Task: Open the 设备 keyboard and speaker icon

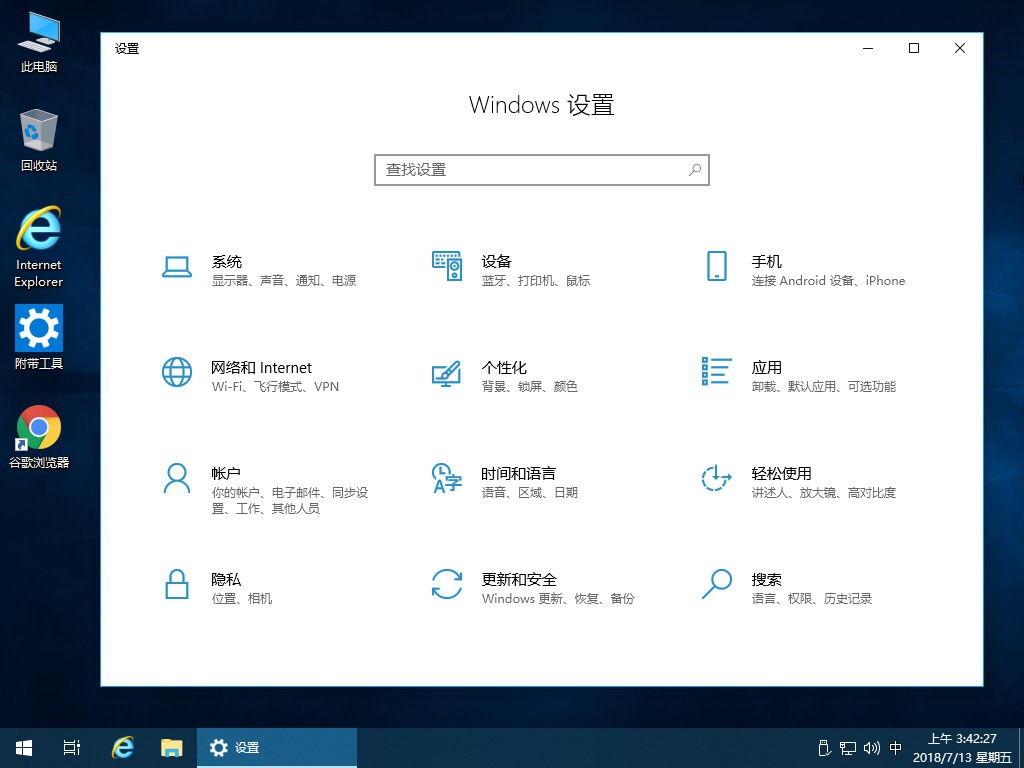Action: [x=447, y=266]
